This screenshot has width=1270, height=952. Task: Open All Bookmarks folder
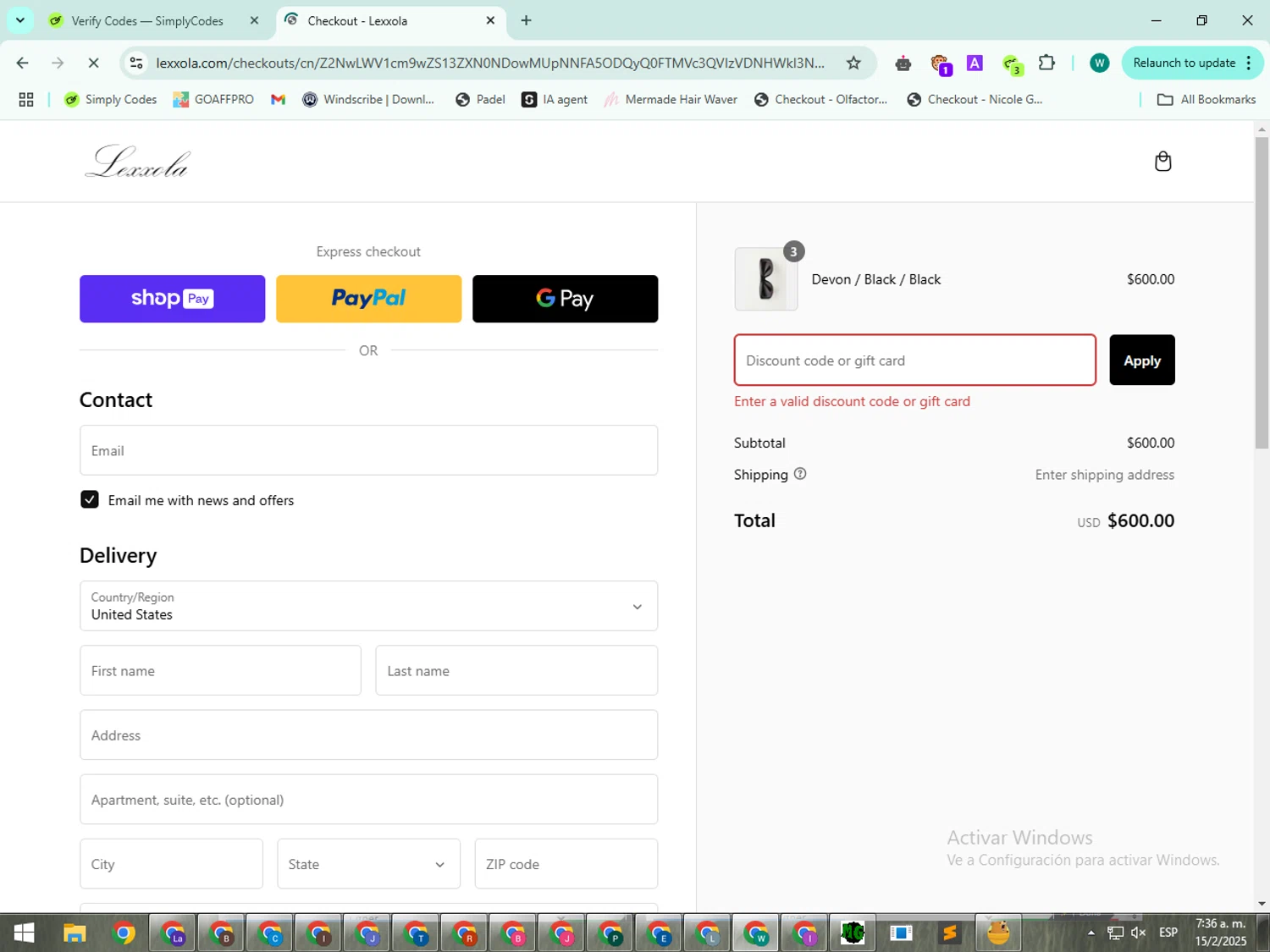point(1206,100)
